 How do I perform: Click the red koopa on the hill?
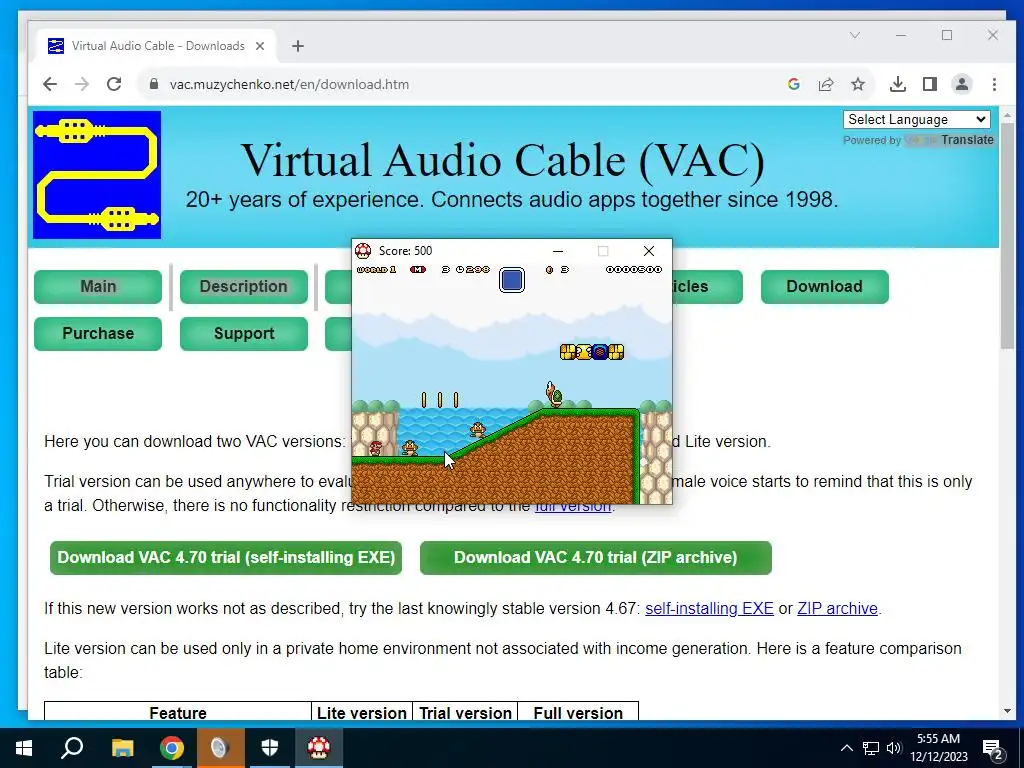click(x=554, y=394)
